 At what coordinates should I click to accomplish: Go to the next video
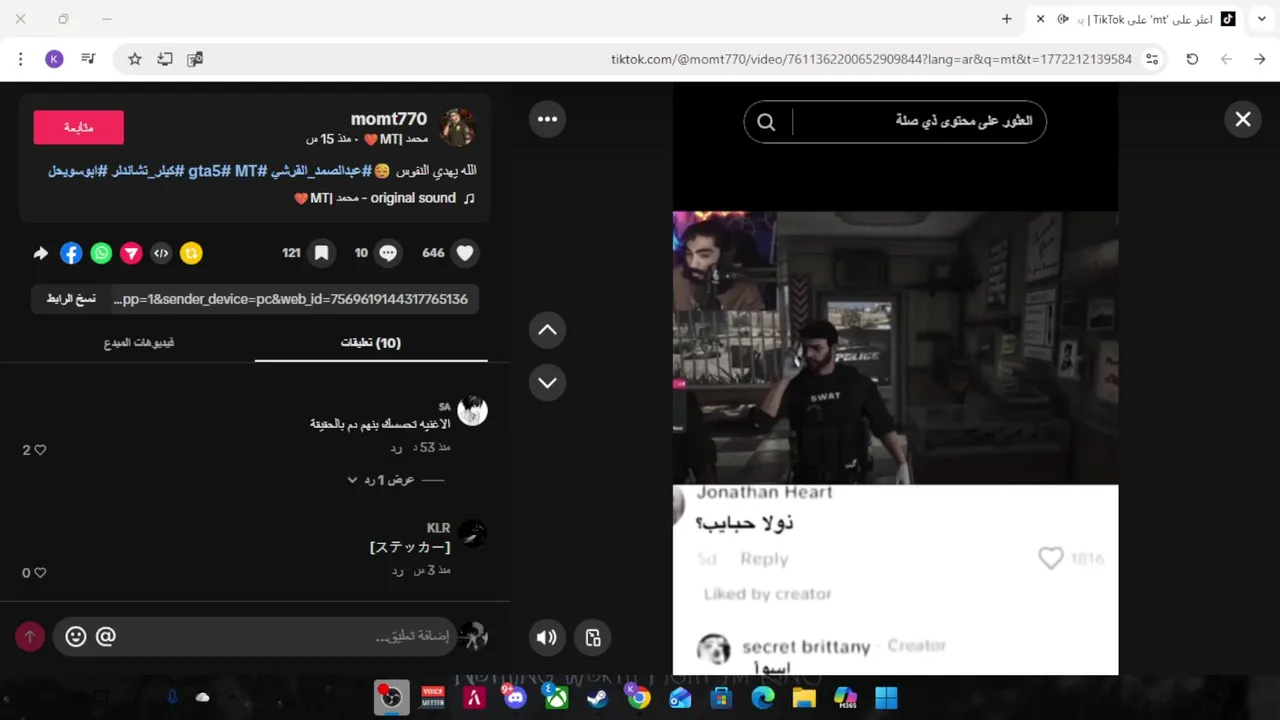pyautogui.click(x=547, y=382)
